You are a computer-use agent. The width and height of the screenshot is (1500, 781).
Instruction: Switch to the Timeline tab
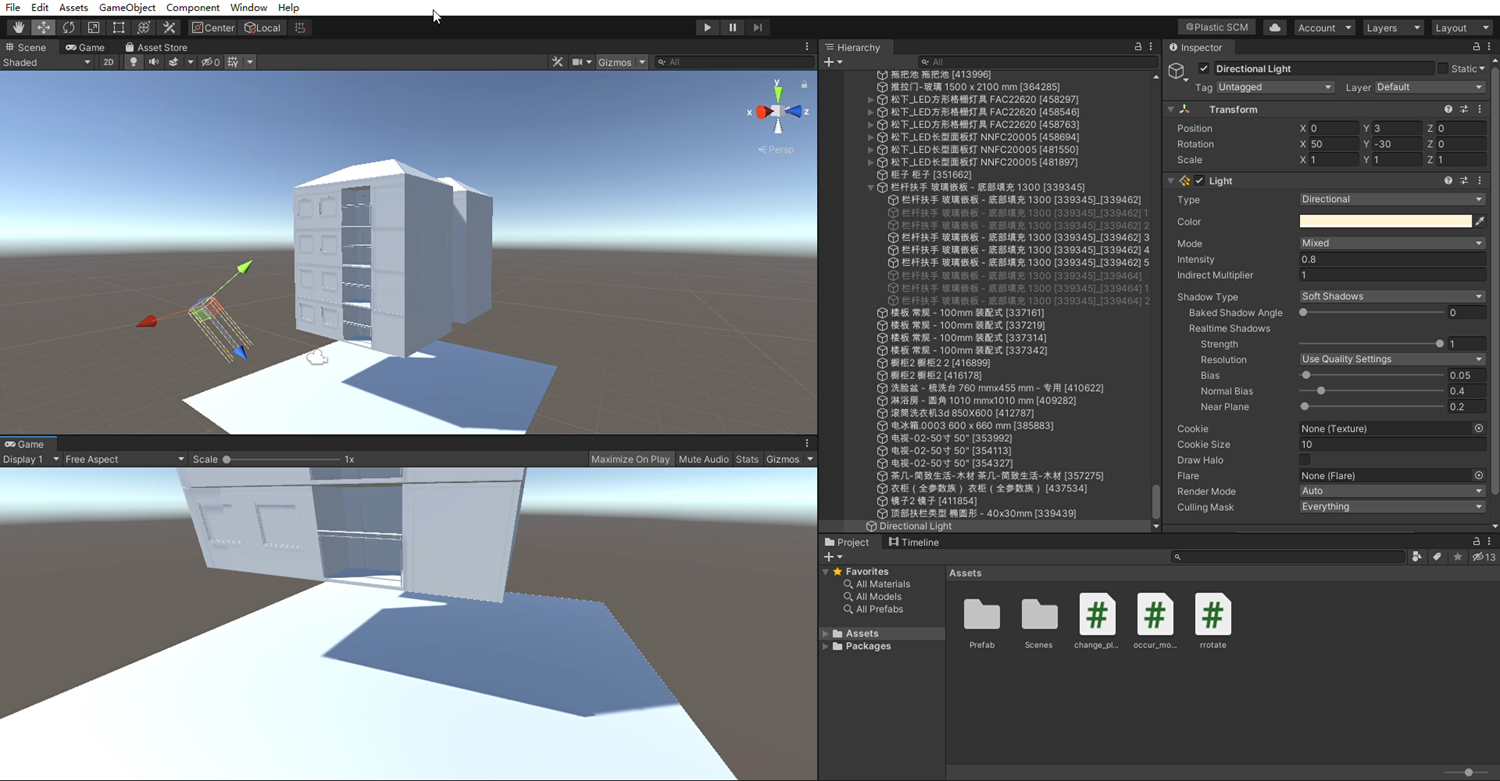coord(913,542)
